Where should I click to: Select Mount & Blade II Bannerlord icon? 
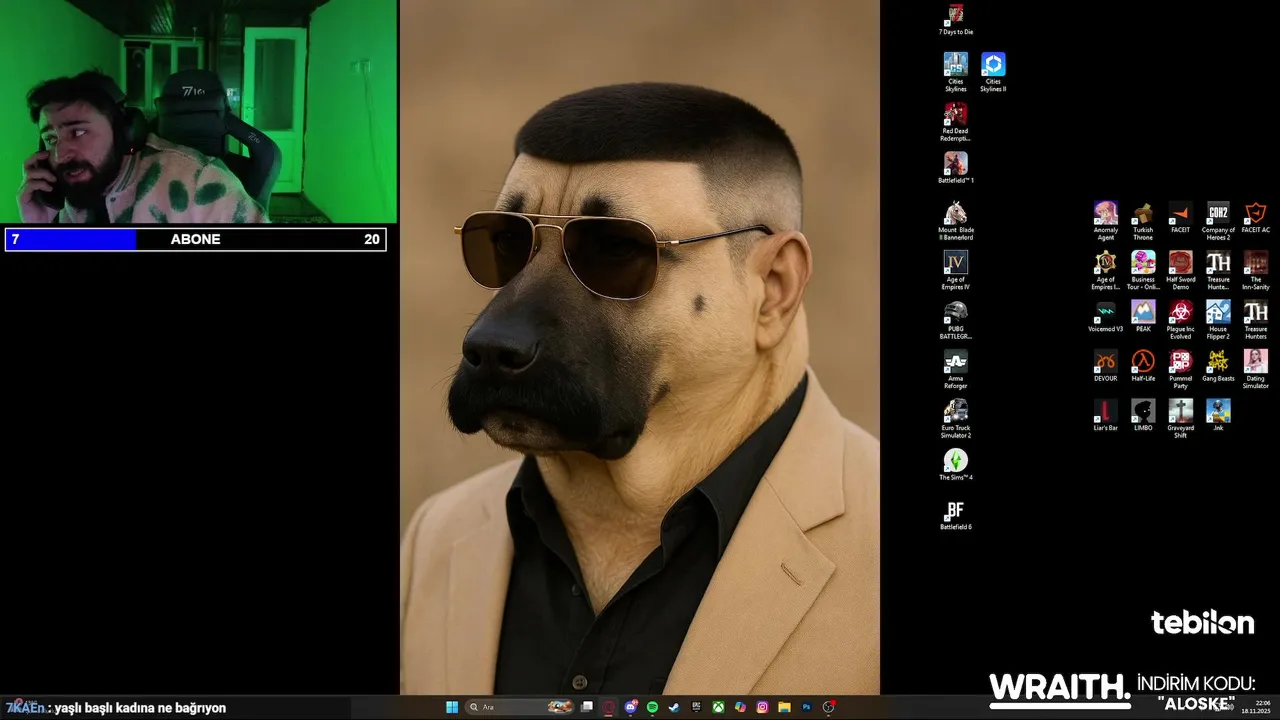pos(956,220)
